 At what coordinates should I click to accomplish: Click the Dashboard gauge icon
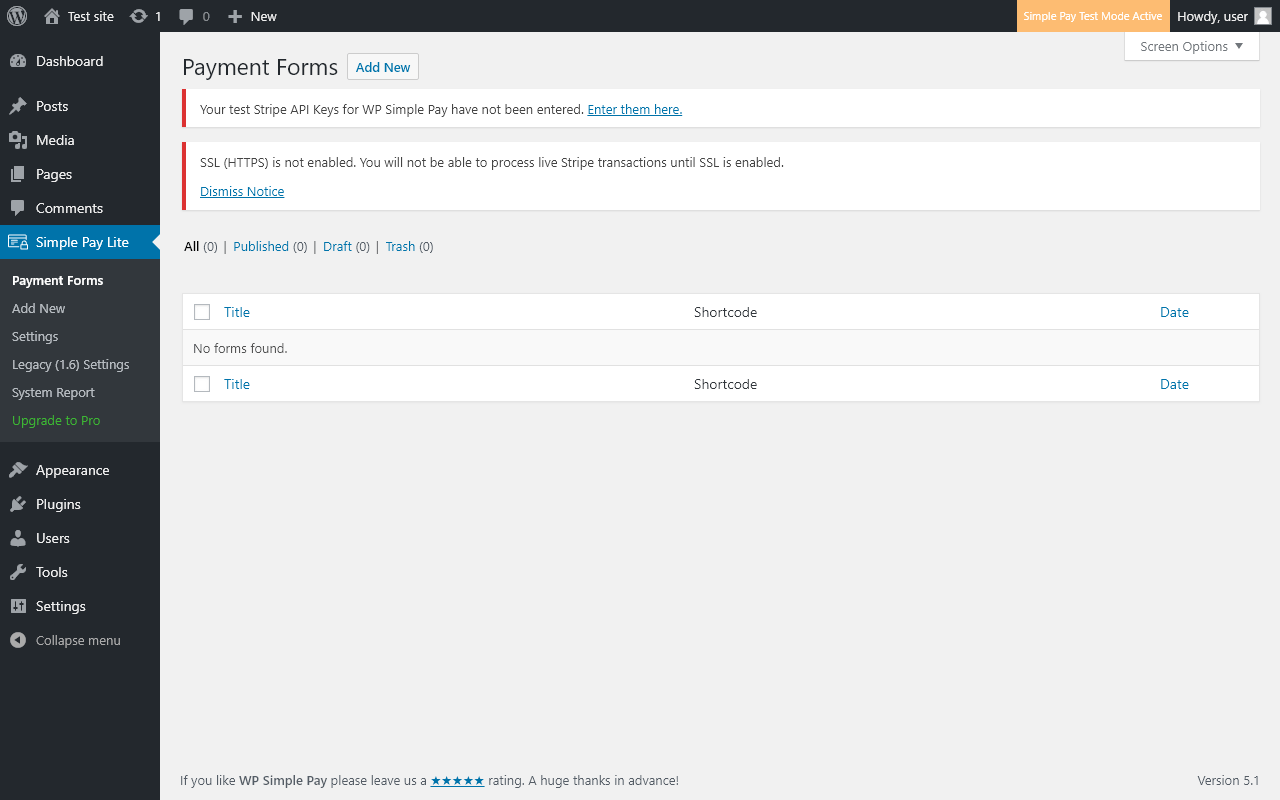tap(18, 61)
